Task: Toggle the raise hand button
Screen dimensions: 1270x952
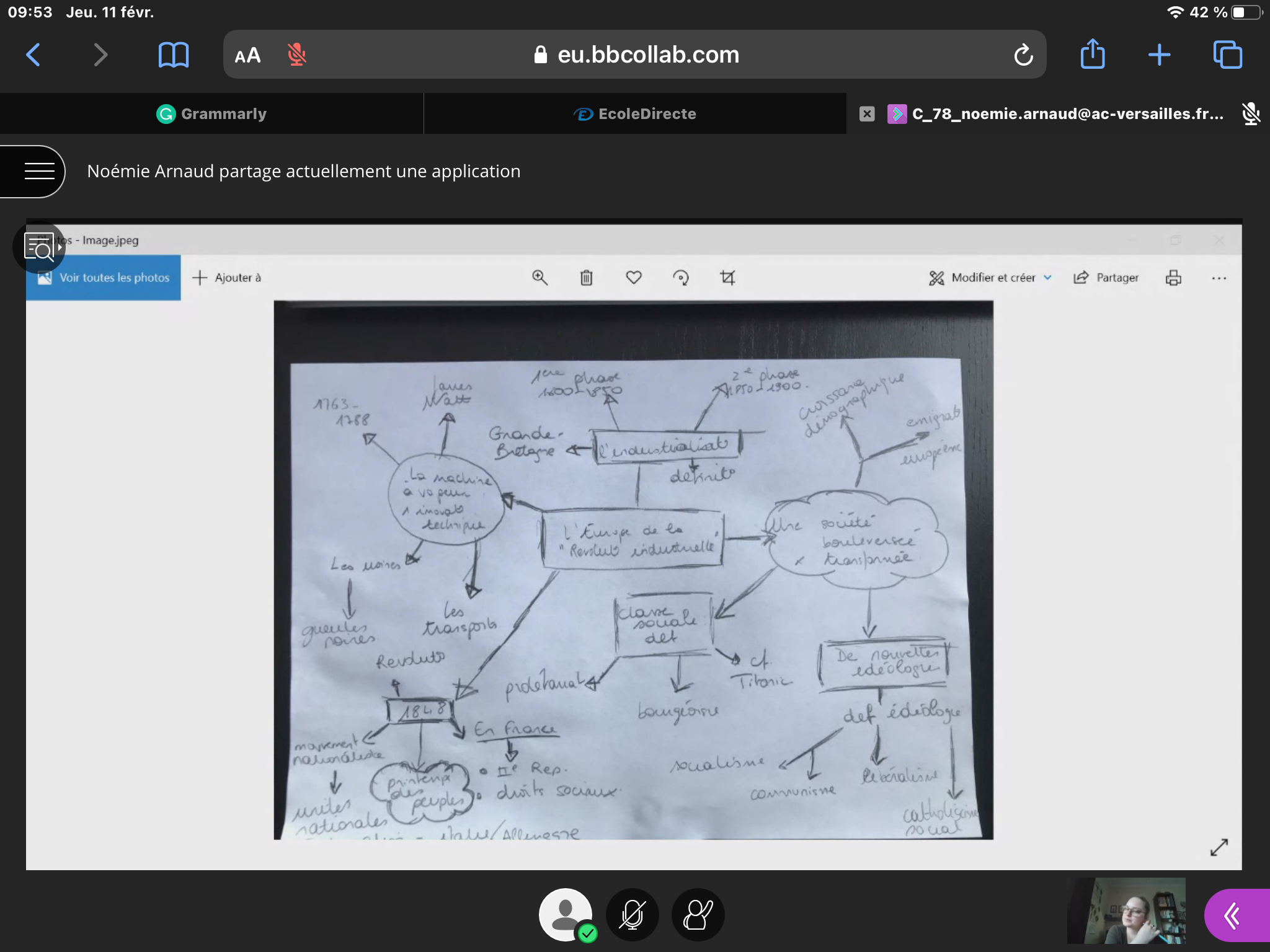Action: (x=698, y=915)
